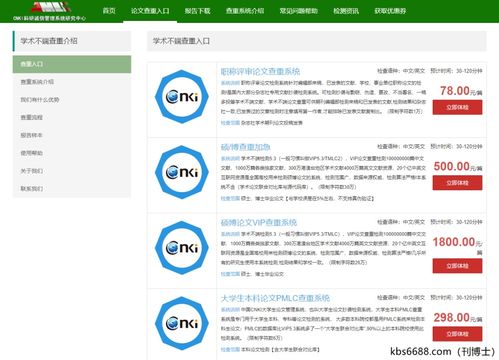
Task: Open CNKI logo of 职称评审论文查重系统
Action: (182, 96)
